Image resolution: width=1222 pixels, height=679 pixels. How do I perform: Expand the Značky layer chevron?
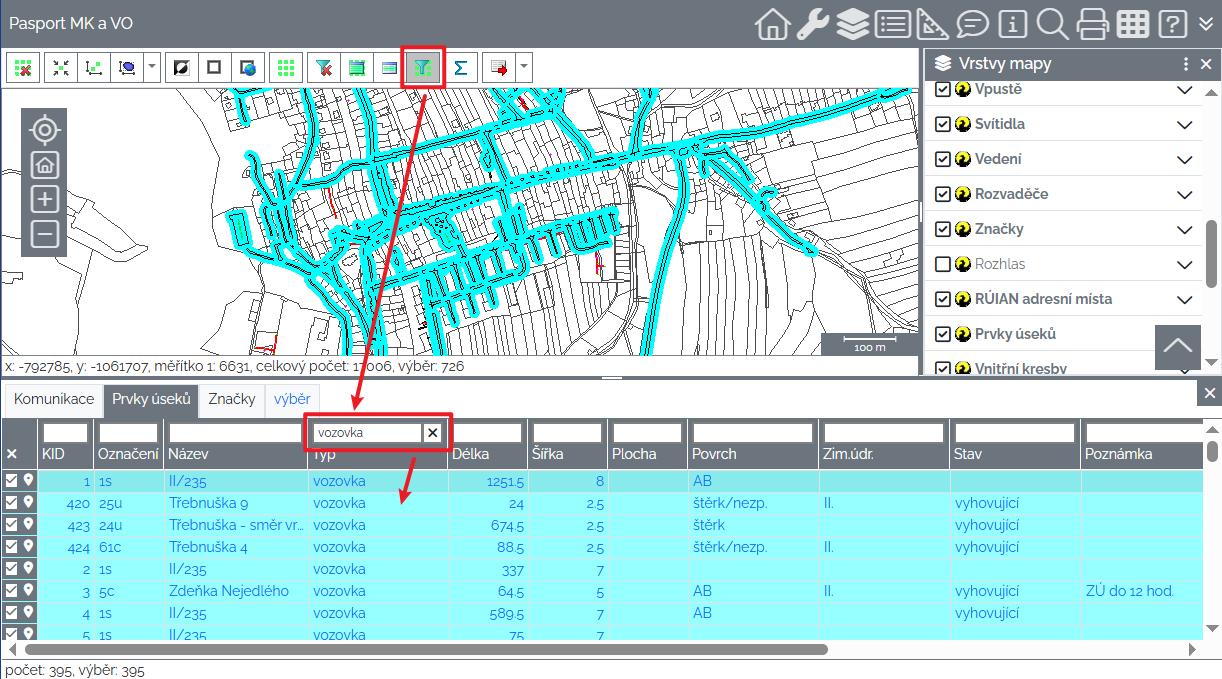(1185, 230)
